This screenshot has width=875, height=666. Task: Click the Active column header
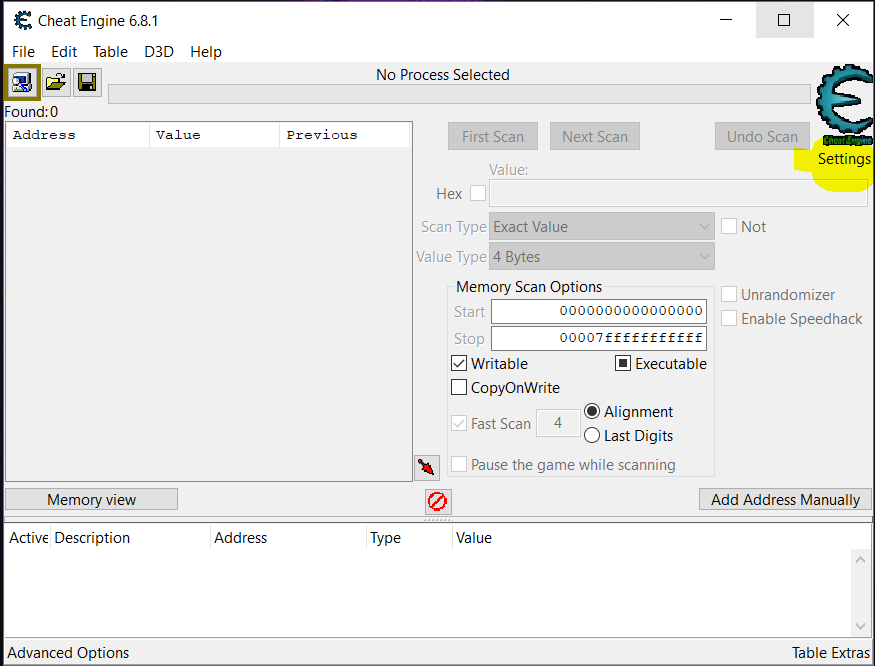click(x=28, y=538)
